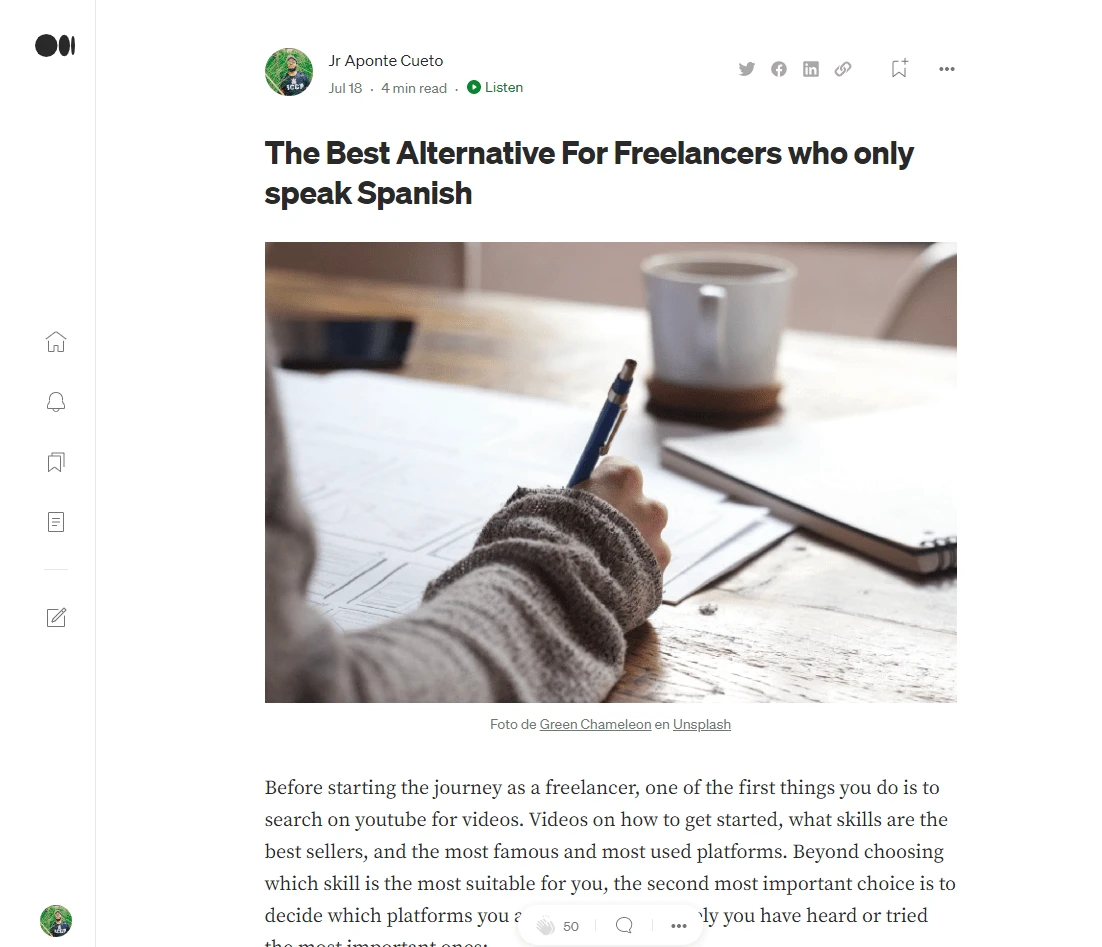Share article on Facebook
Screen dimensions: 1102x947
[779, 69]
